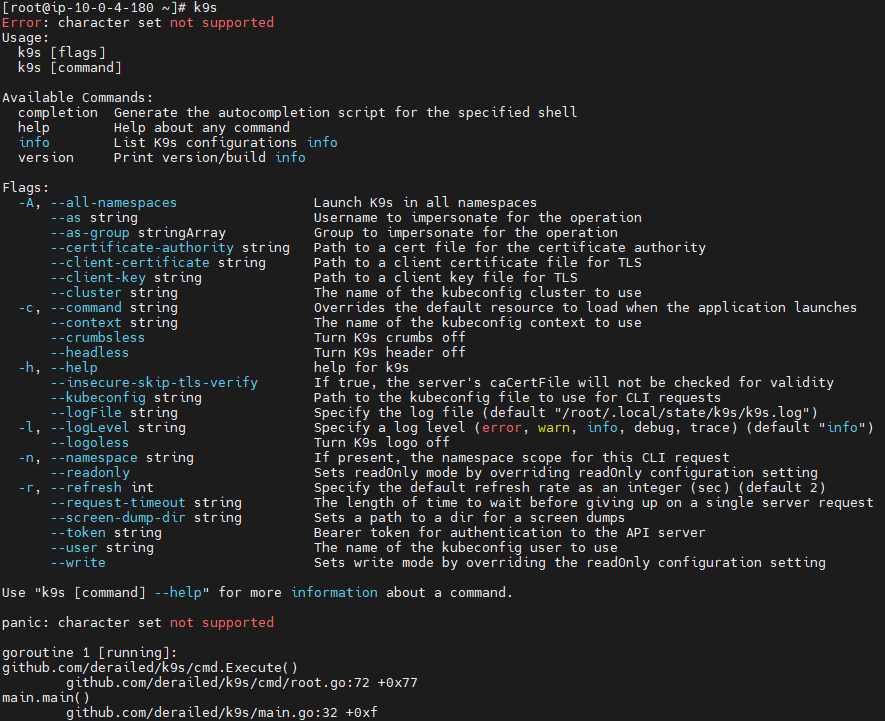Click the '--refresh' flag
This screenshot has height=721, width=885.
86,487
